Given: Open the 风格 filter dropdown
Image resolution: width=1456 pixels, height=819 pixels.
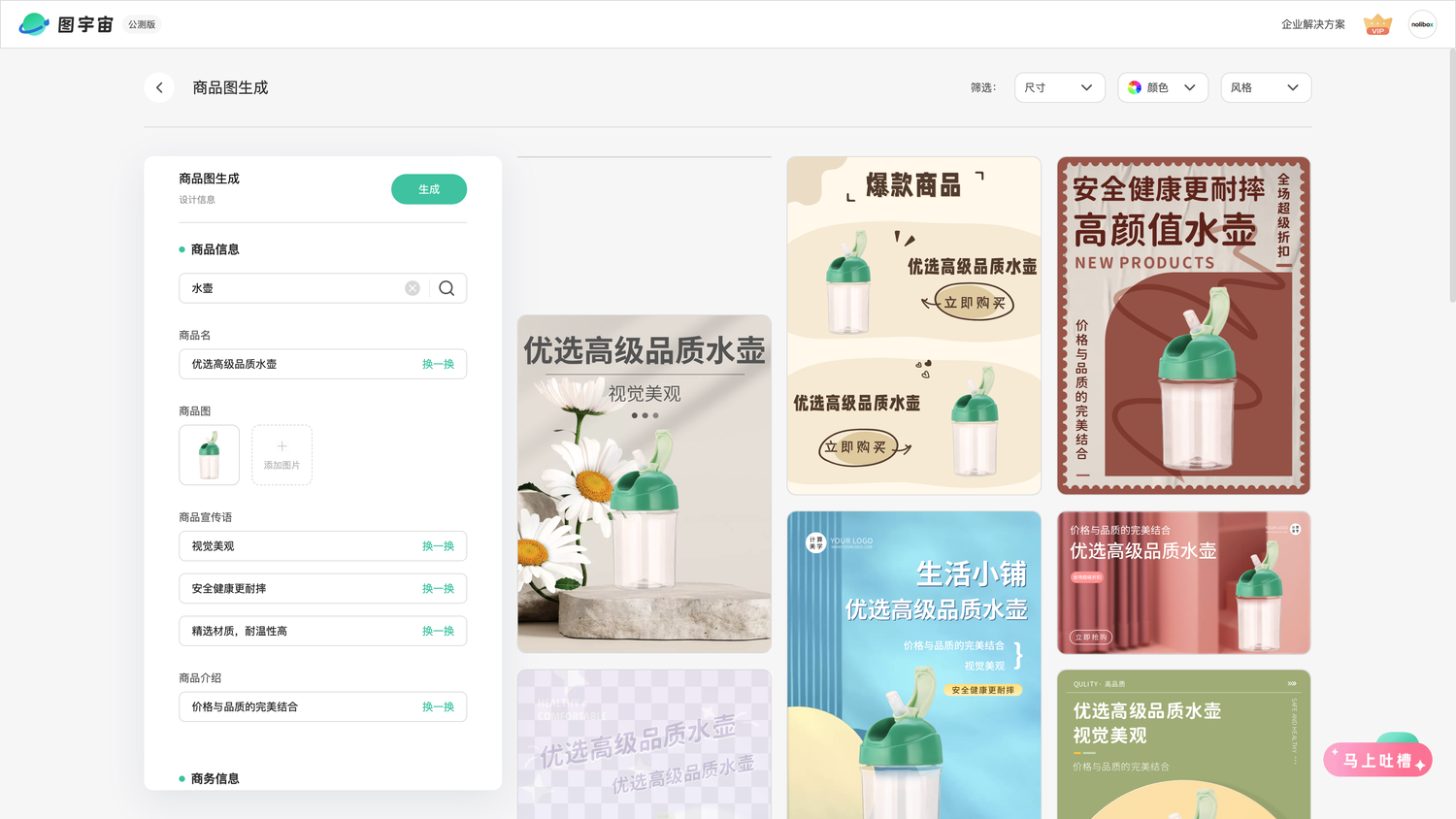Looking at the screenshot, I should pyautogui.click(x=1266, y=87).
